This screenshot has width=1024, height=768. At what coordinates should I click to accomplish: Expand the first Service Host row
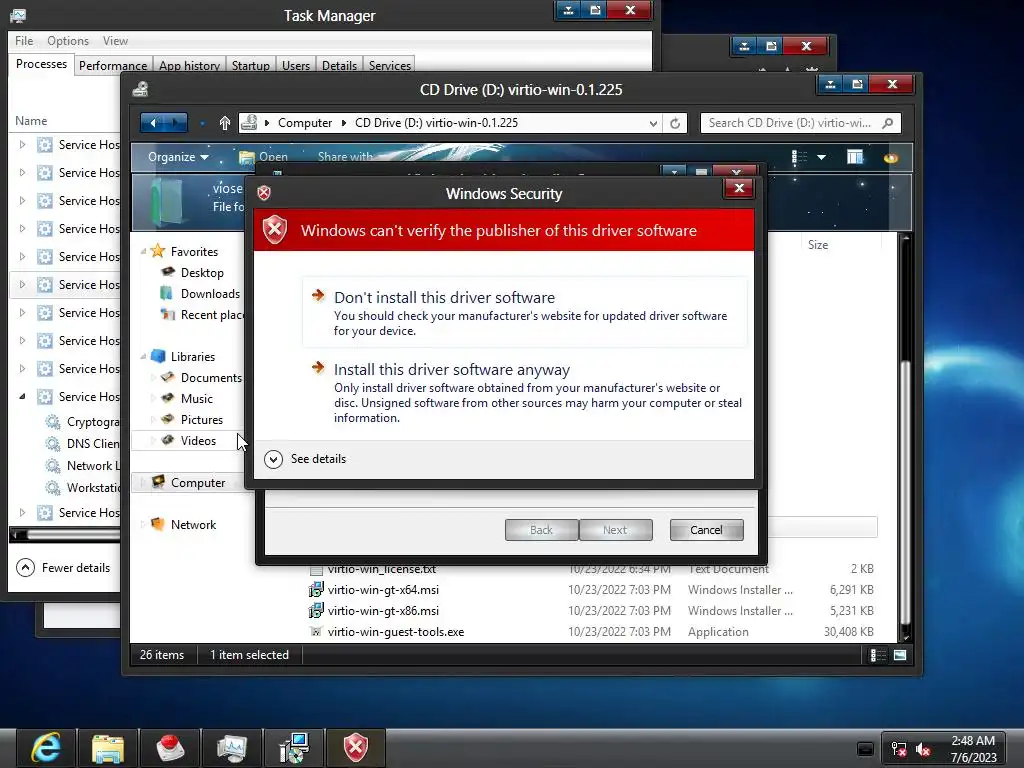[x=22, y=144]
